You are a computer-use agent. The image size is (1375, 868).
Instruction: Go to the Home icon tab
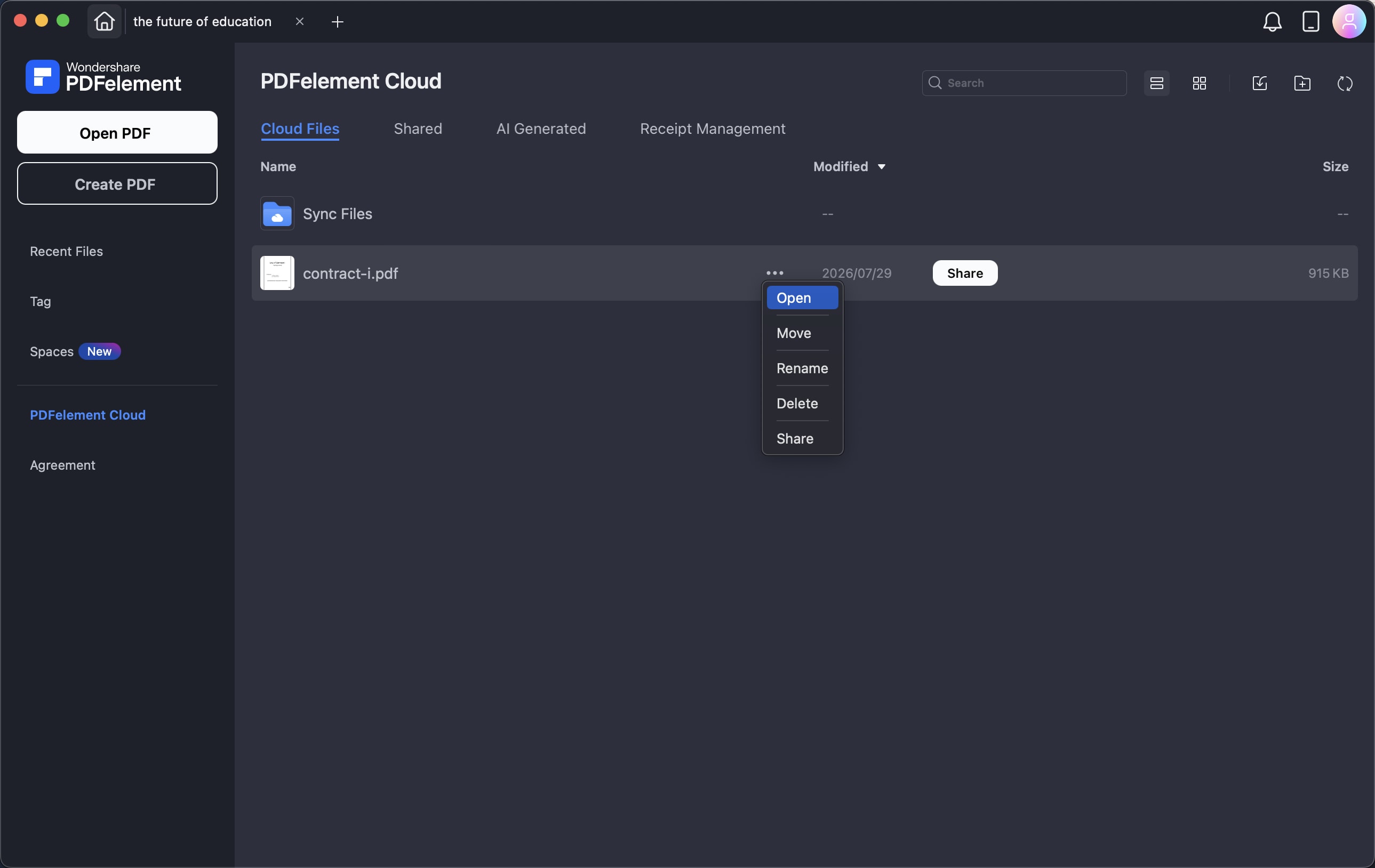104,22
